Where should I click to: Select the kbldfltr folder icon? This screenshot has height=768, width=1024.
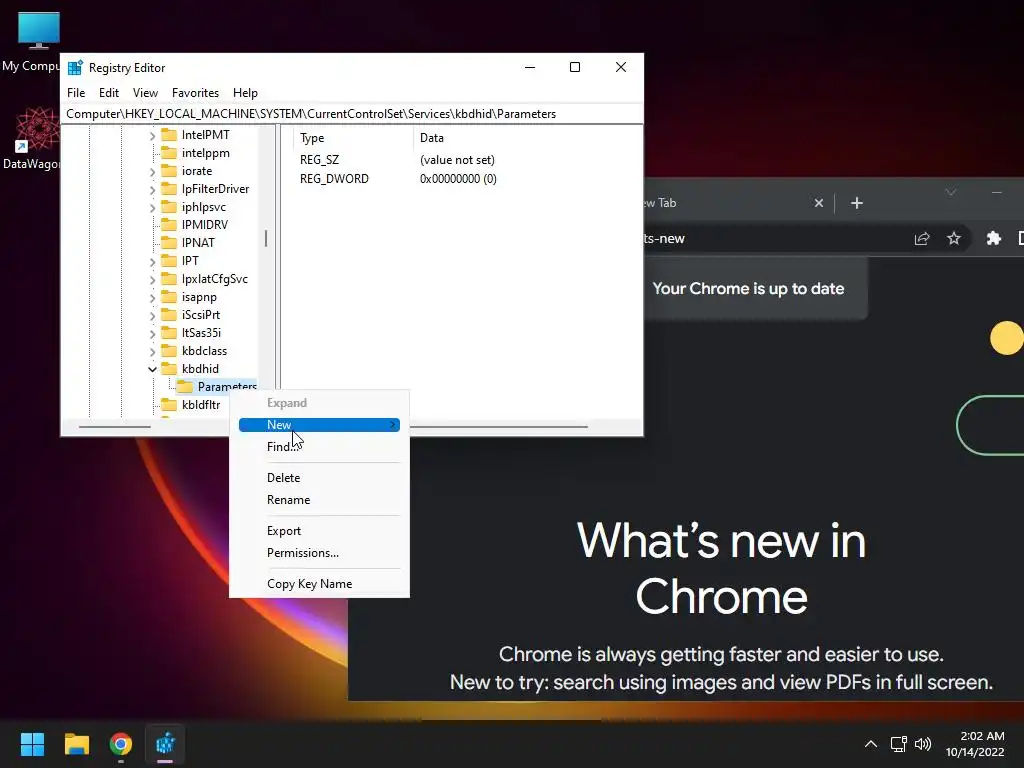(169, 405)
